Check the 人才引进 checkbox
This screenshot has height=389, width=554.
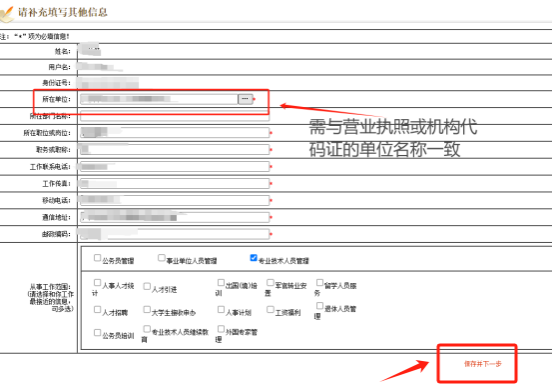coord(147,286)
